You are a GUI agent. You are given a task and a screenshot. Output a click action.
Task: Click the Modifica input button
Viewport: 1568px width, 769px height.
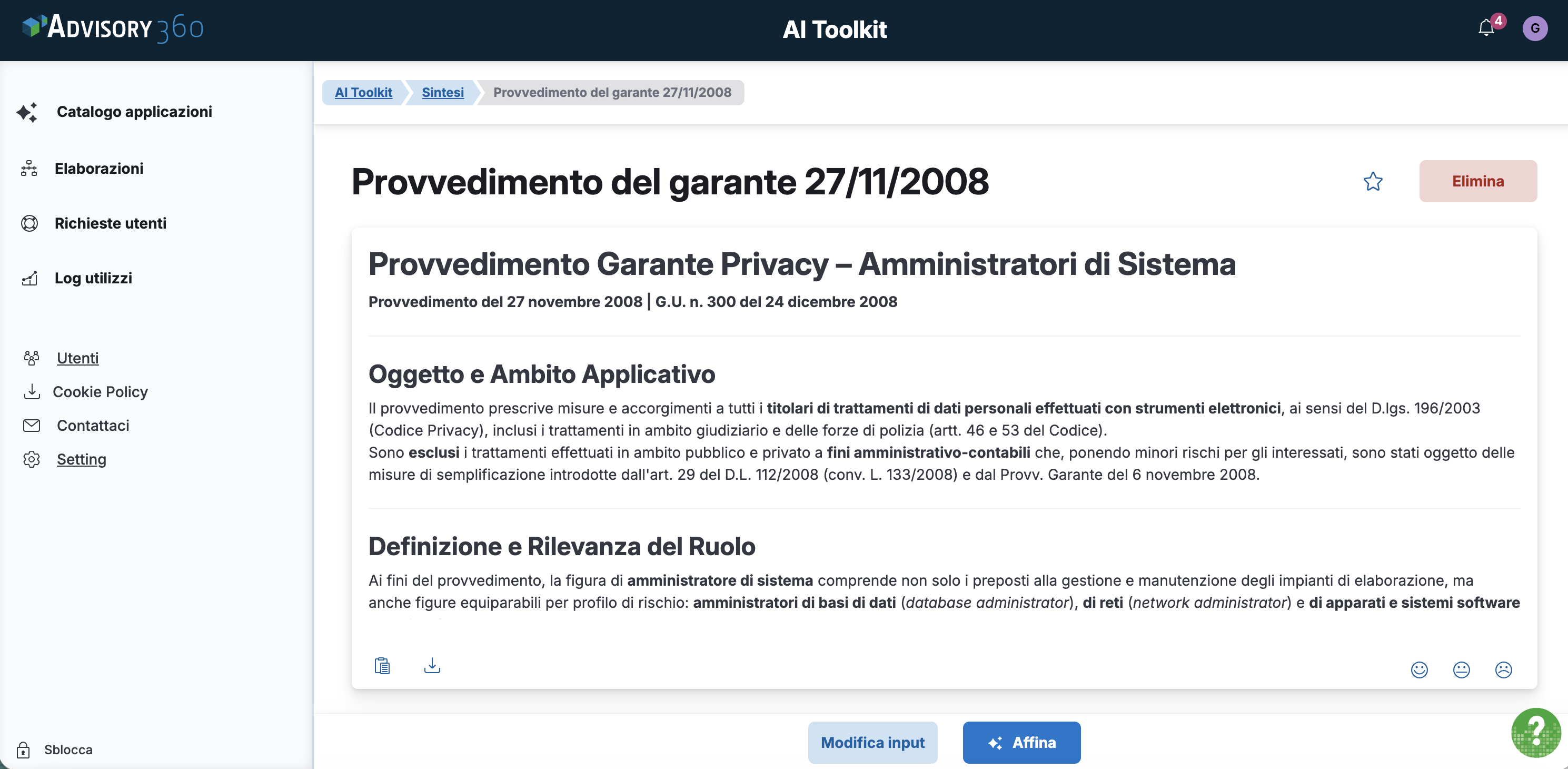click(872, 742)
